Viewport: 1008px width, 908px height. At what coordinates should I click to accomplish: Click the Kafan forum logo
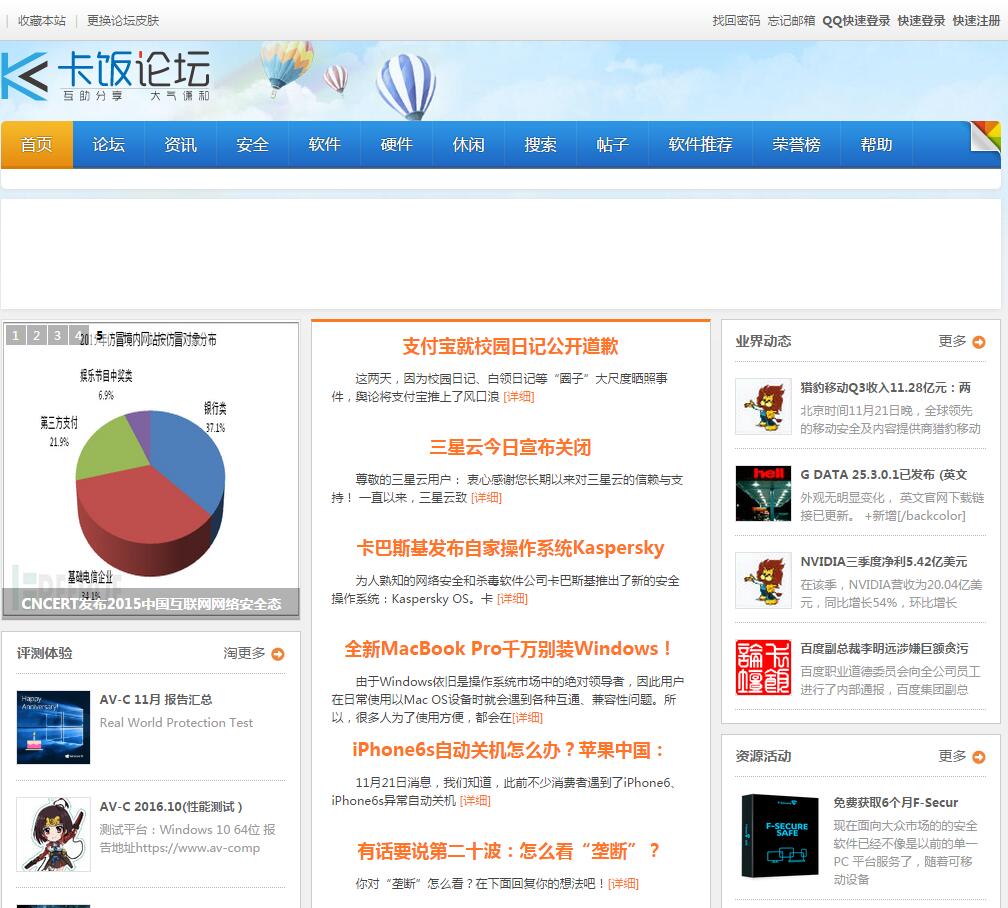point(106,75)
